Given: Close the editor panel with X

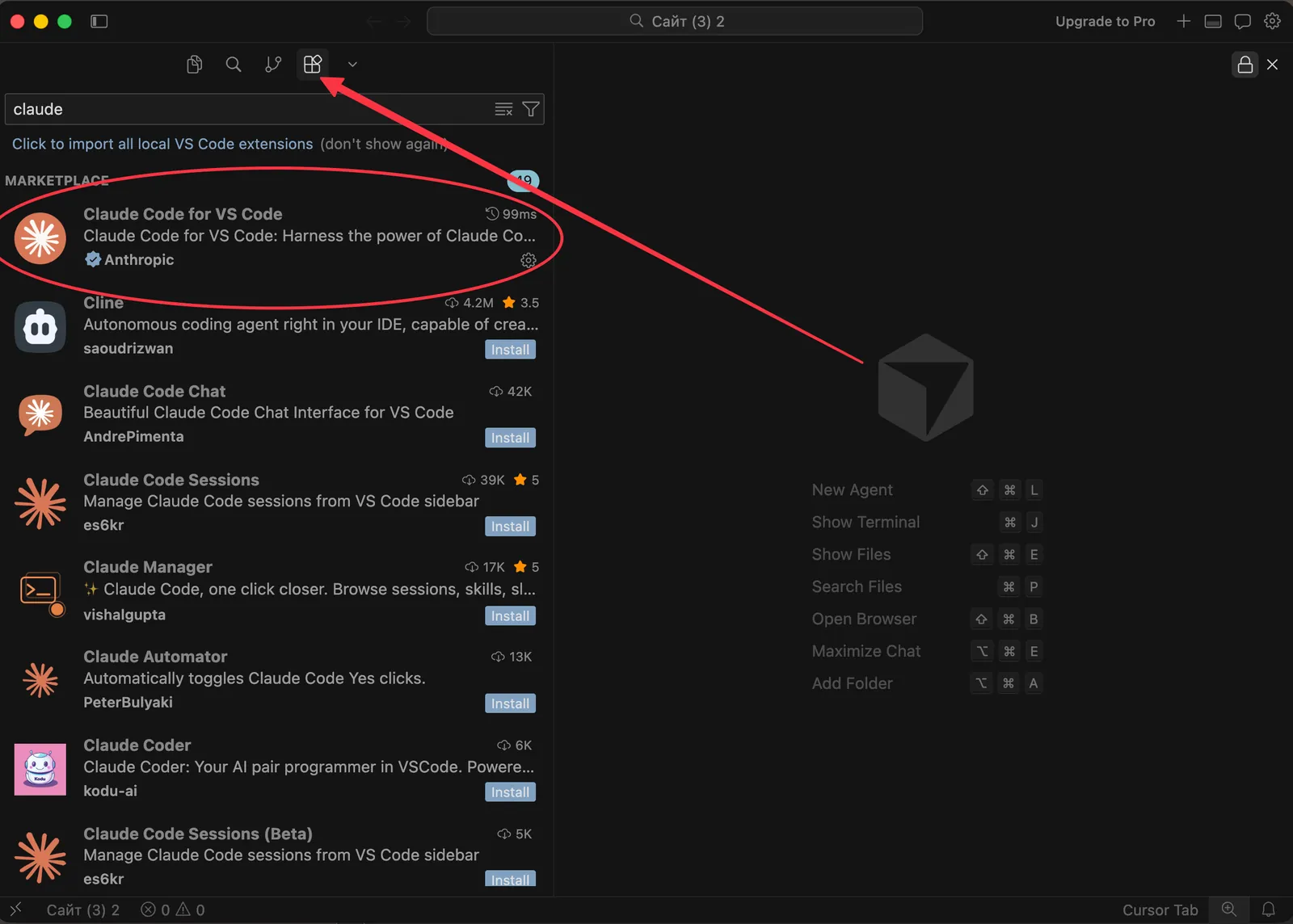Looking at the screenshot, I should click(x=1273, y=65).
